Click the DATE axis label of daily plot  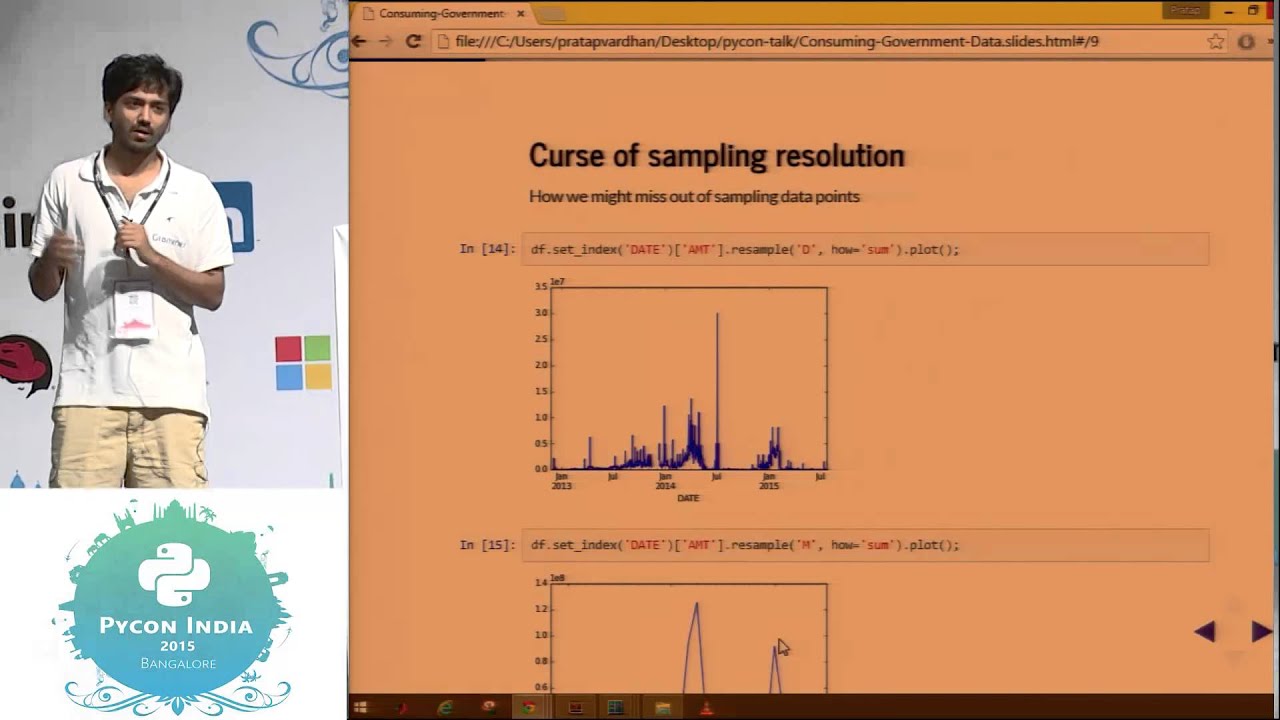click(x=688, y=498)
